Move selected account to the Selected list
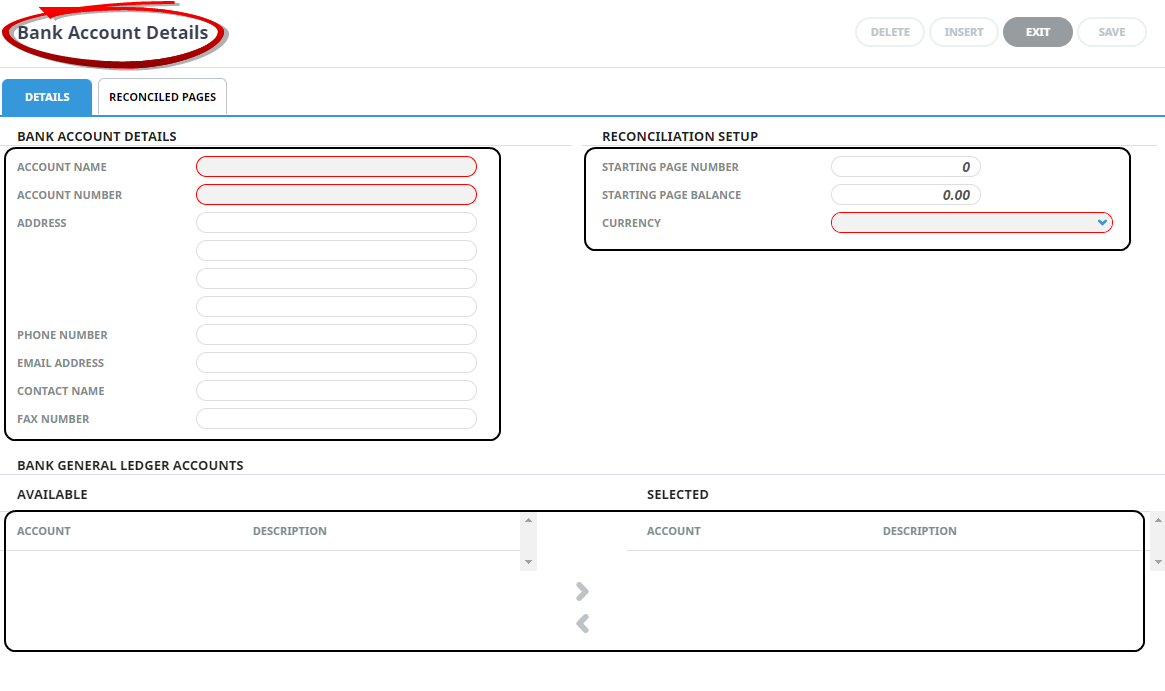The image size is (1165, 691). (582, 592)
